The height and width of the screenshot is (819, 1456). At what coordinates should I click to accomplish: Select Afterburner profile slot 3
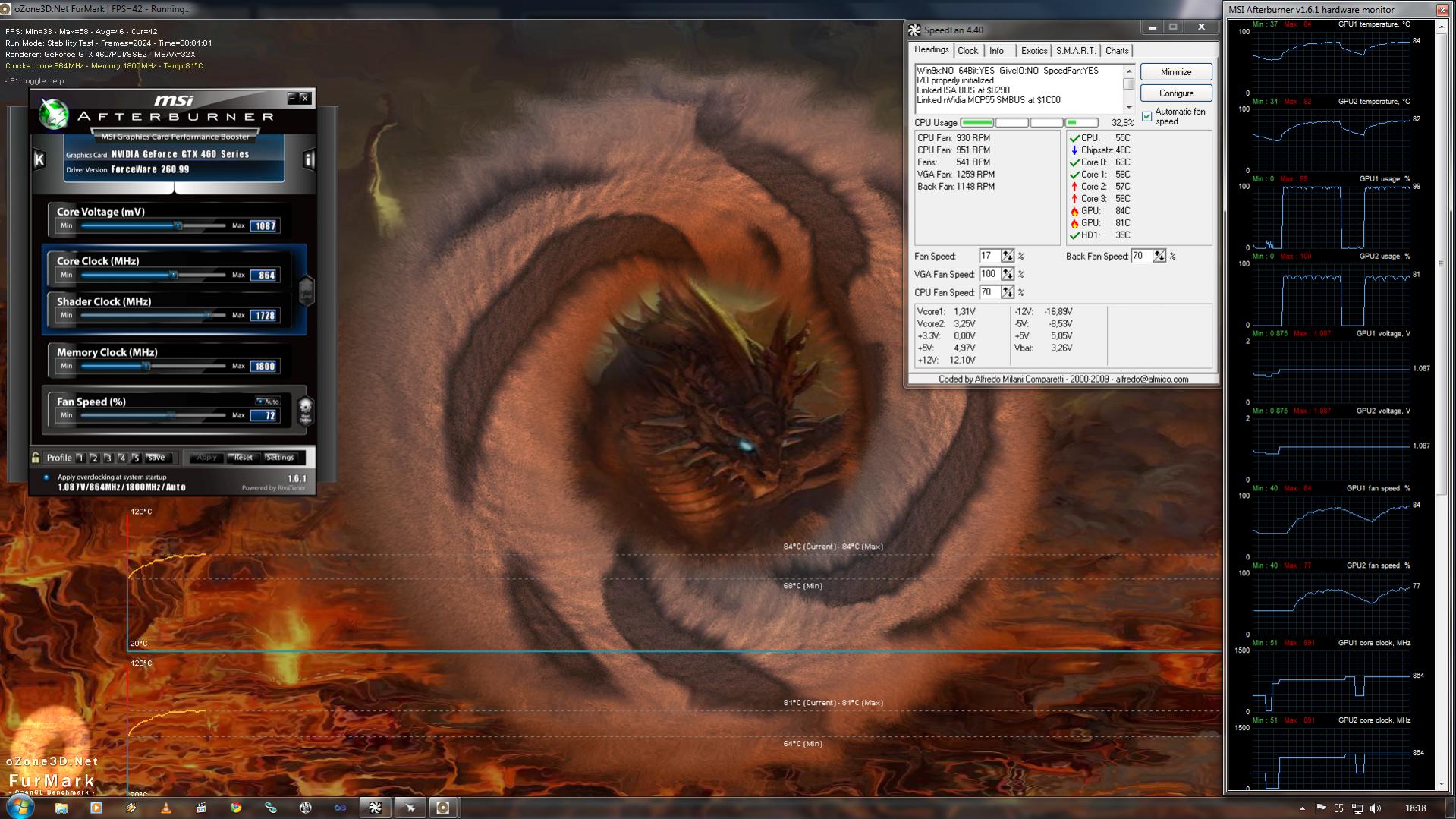pos(108,458)
